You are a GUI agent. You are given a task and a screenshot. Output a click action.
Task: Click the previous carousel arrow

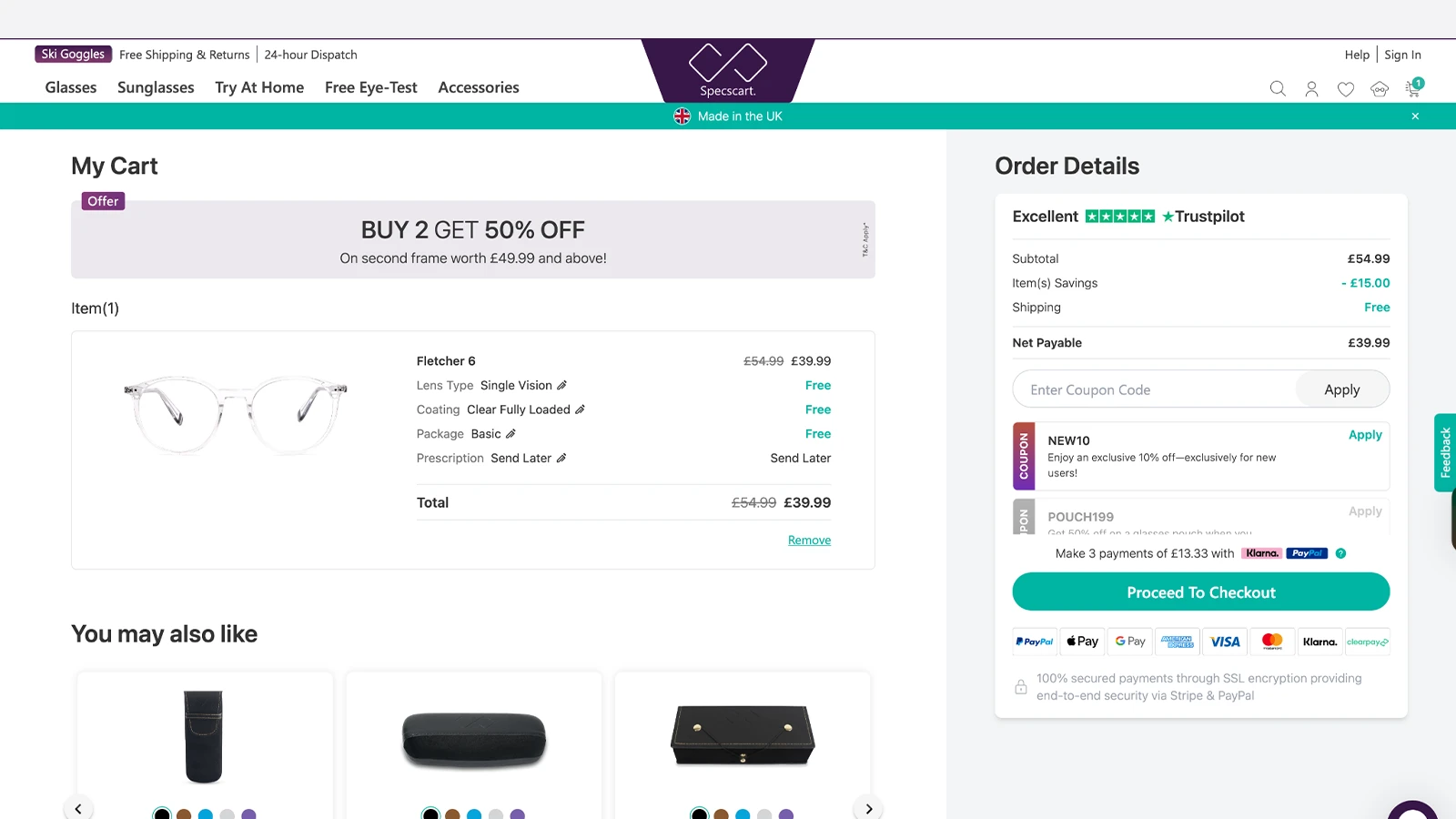(78, 808)
